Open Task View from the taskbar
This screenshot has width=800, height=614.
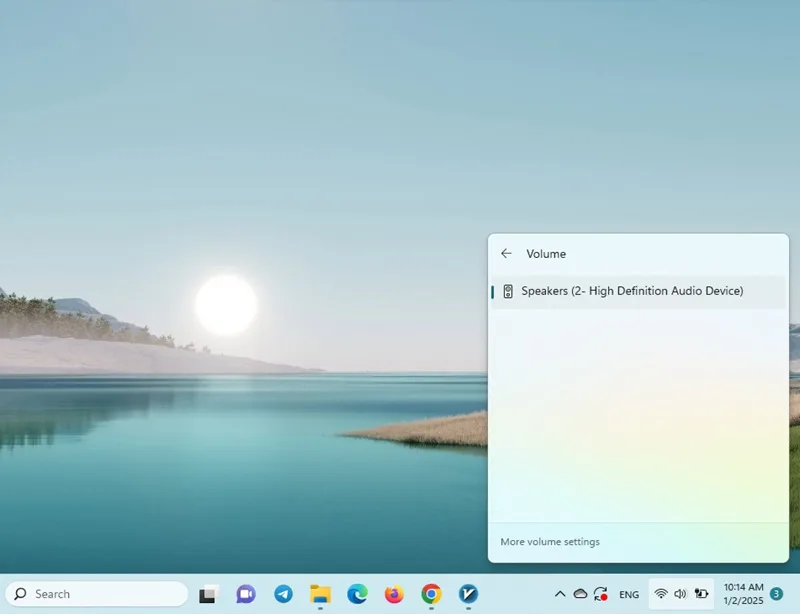click(209, 594)
